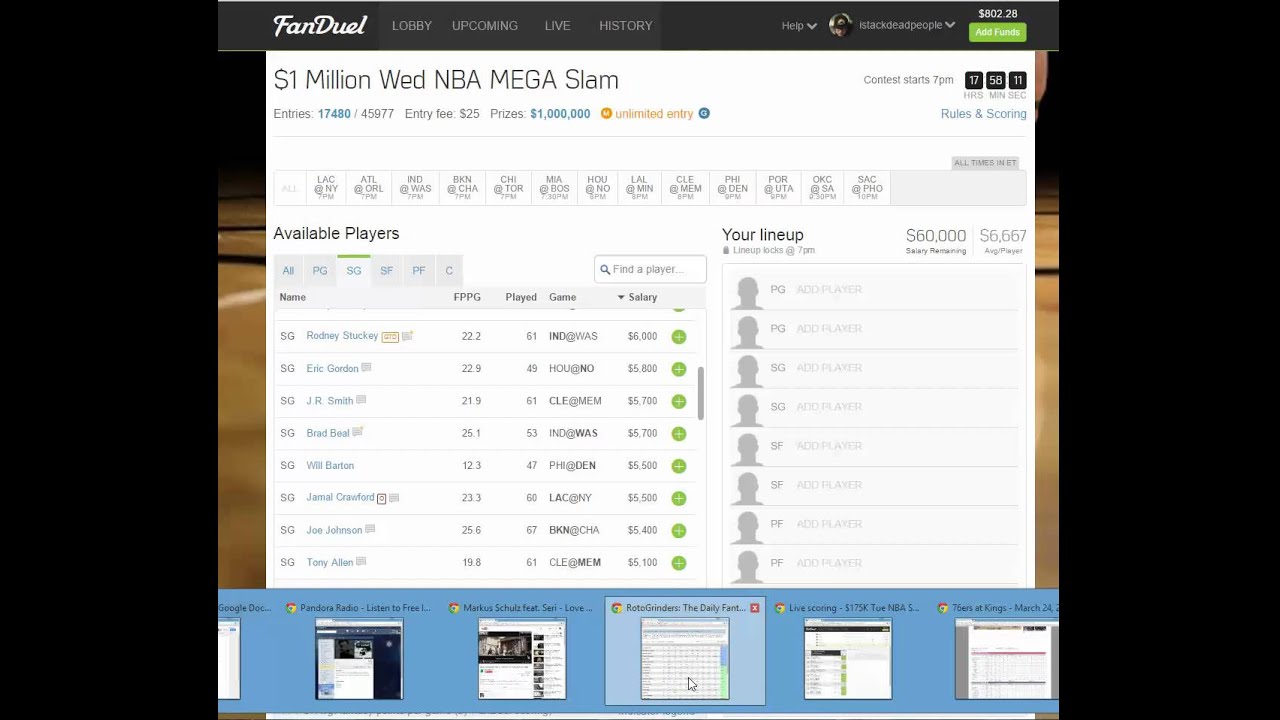This screenshot has width=1280, height=720.
Task: Add Tony Allen with the green plus
Action: (x=679, y=563)
